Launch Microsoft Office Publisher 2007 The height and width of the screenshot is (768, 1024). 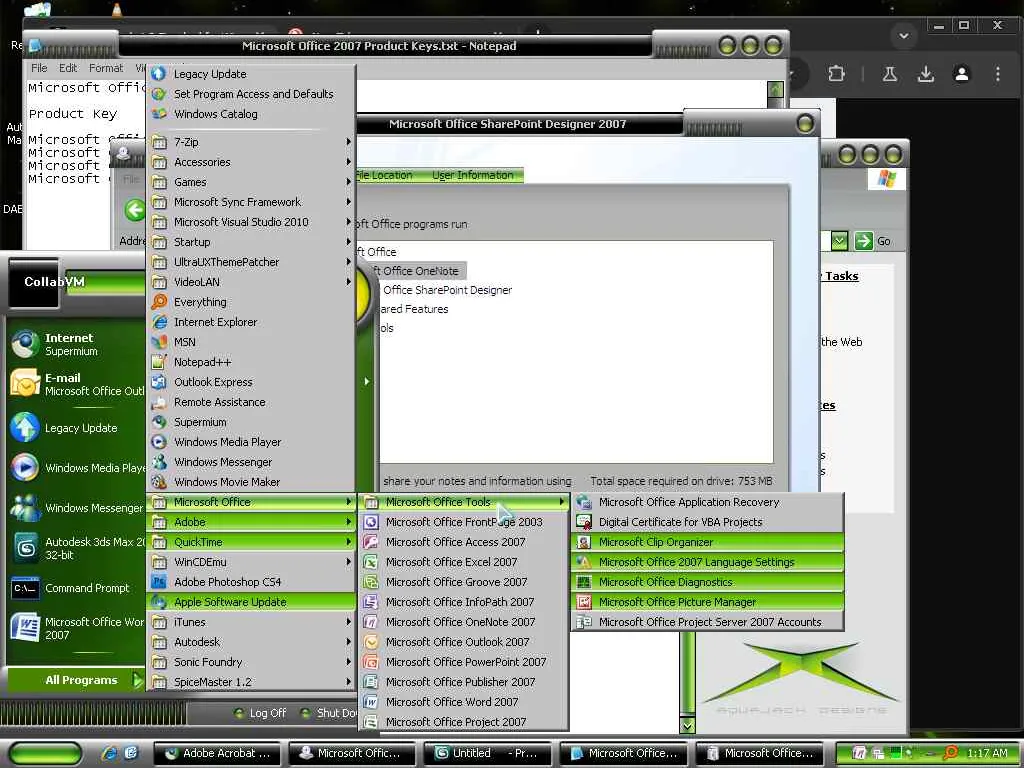coord(464,682)
